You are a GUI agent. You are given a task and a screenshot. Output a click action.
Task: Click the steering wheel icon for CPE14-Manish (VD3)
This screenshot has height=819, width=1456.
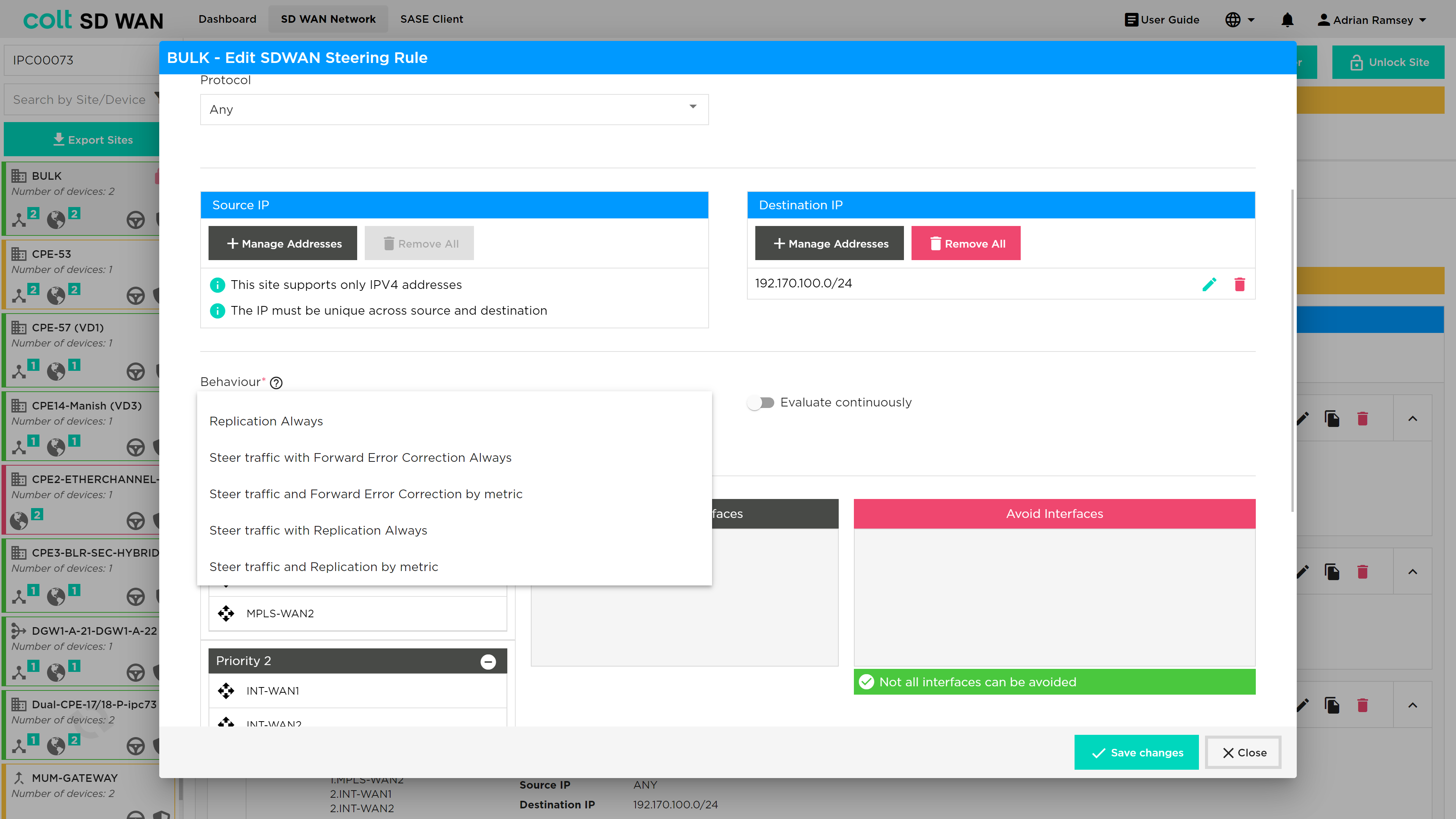click(x=136, y=447)
